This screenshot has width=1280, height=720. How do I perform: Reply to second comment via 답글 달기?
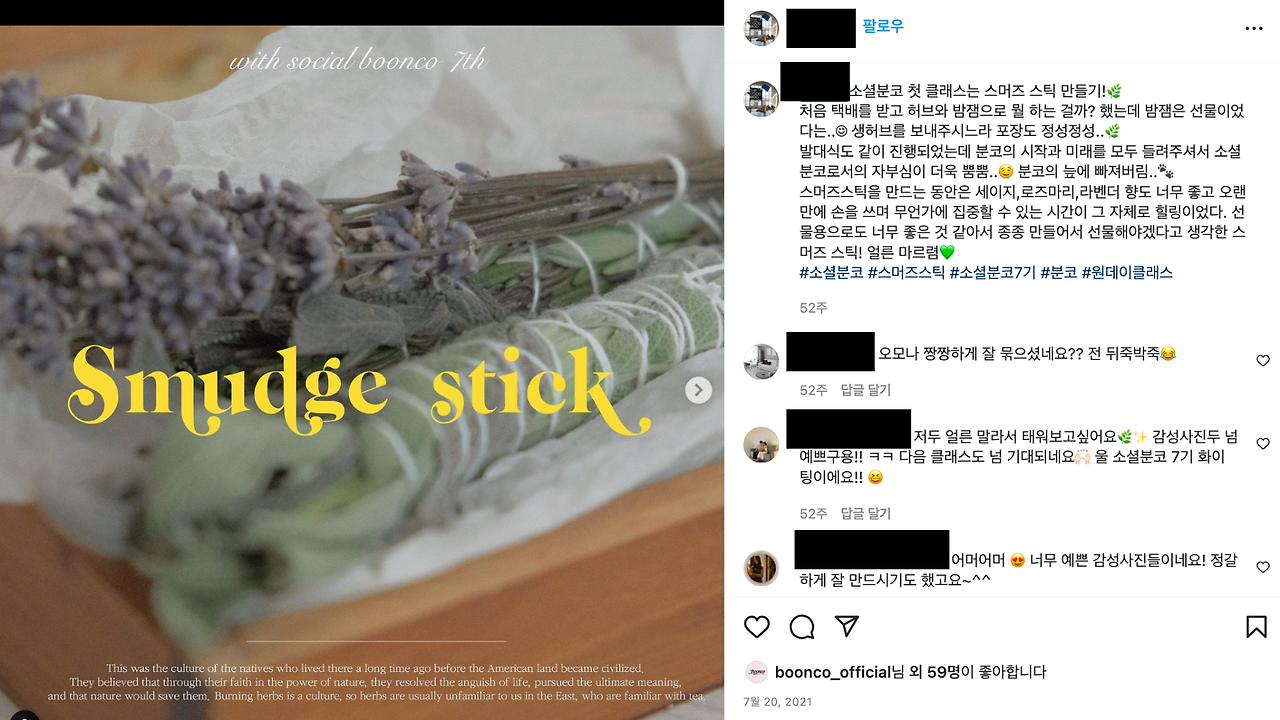pos(866,514)
